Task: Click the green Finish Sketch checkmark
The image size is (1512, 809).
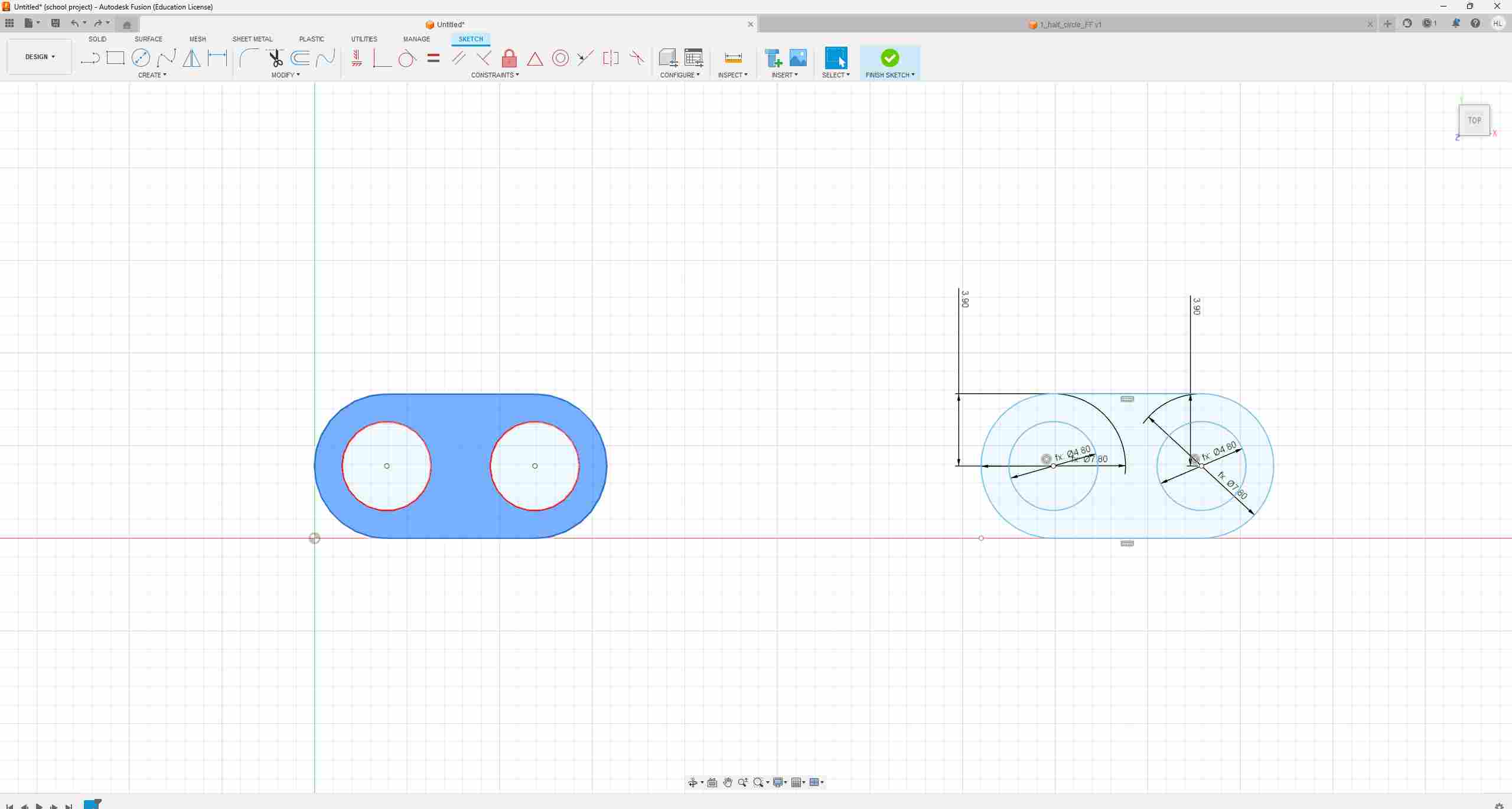Action: [x=890, y=58]
